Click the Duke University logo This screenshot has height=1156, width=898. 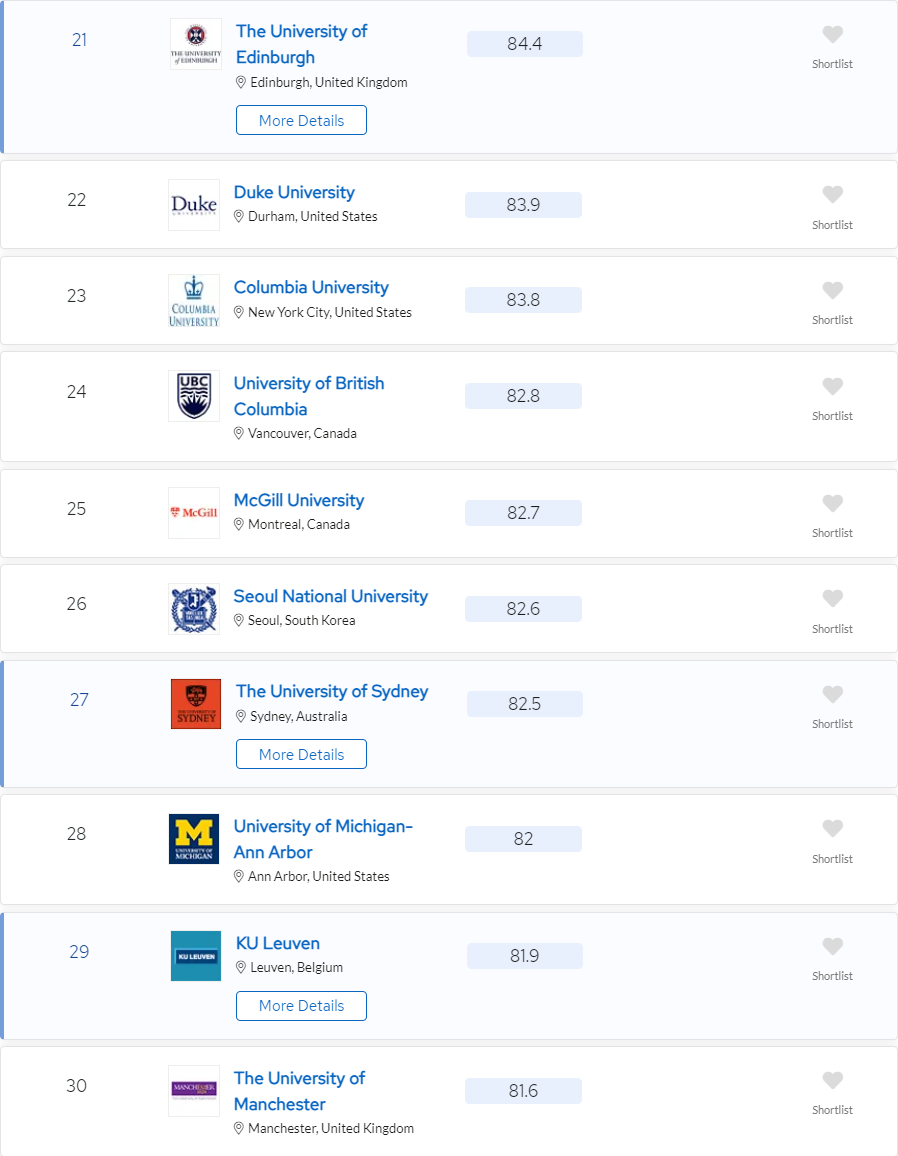point(194,205)
